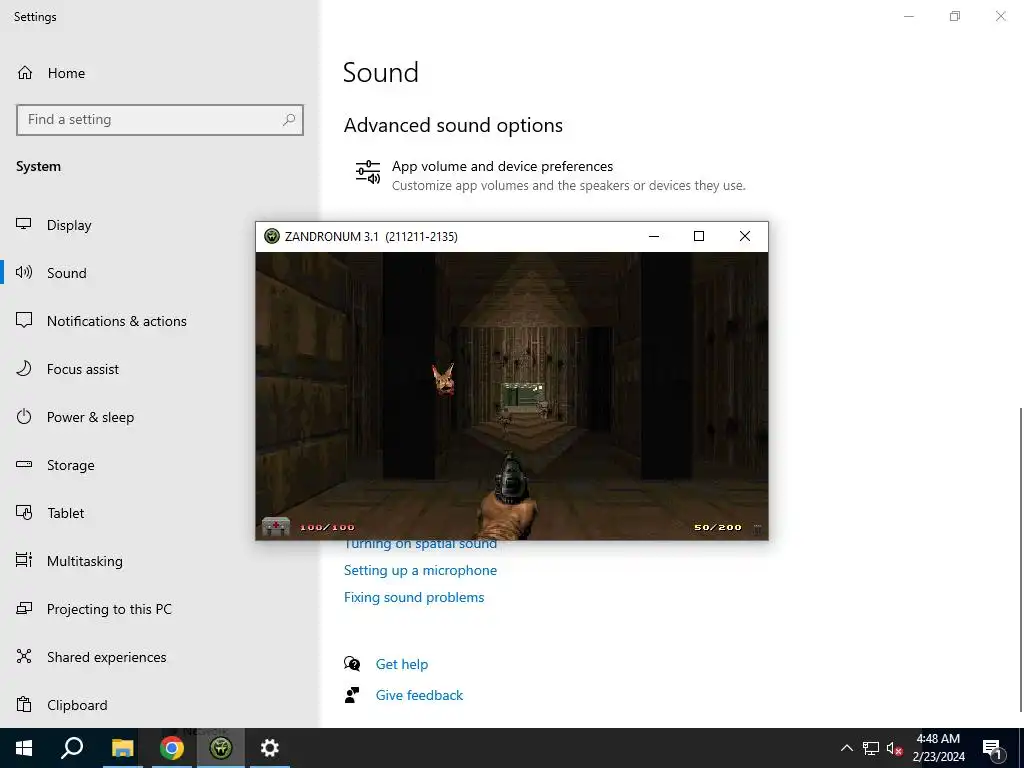Minimize the Zandronum window
Screen dimensions: 1024x768
tap(654, 236)
